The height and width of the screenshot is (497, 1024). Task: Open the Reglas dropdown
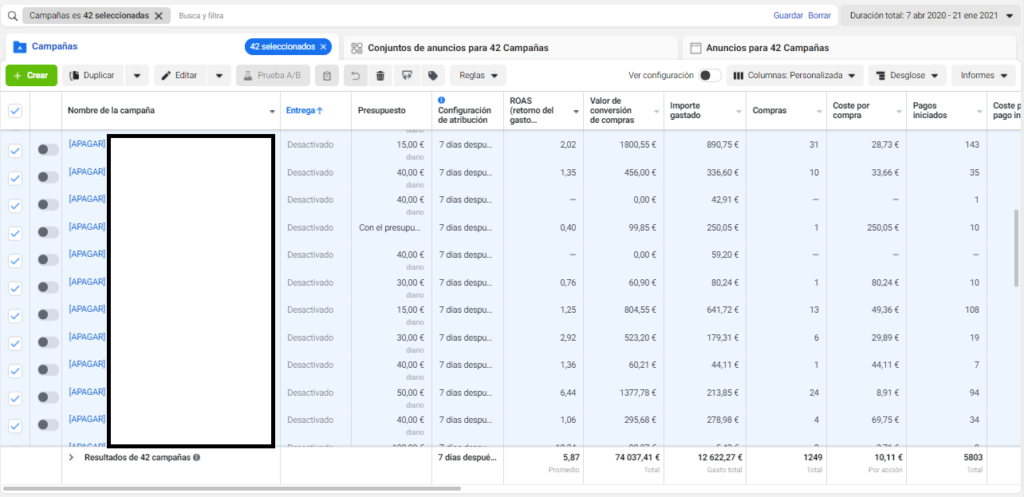tap(478, 76)
